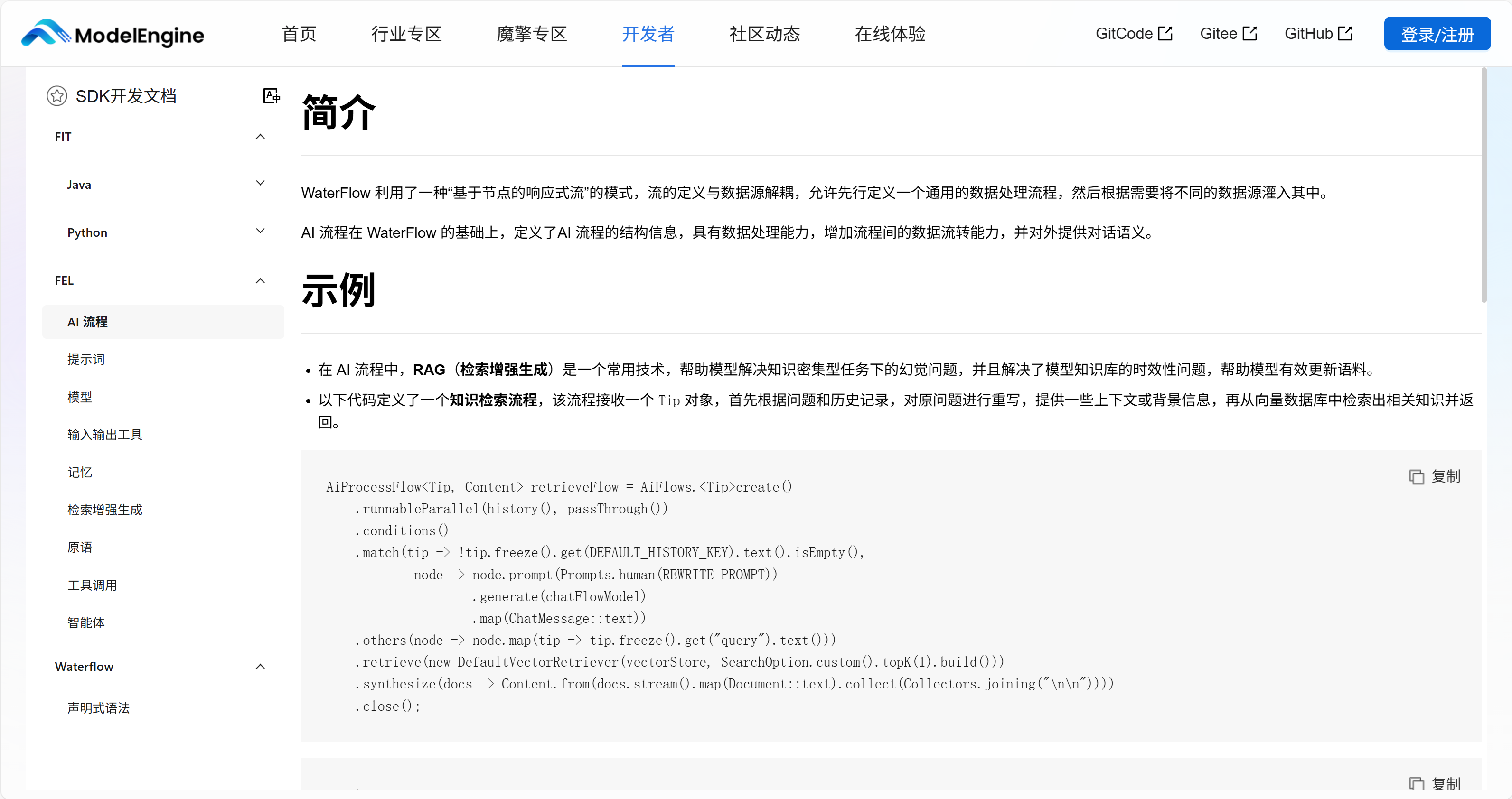Open GitCode via its external-link icon
The image size is (1512, 799).
point(1167,32)
